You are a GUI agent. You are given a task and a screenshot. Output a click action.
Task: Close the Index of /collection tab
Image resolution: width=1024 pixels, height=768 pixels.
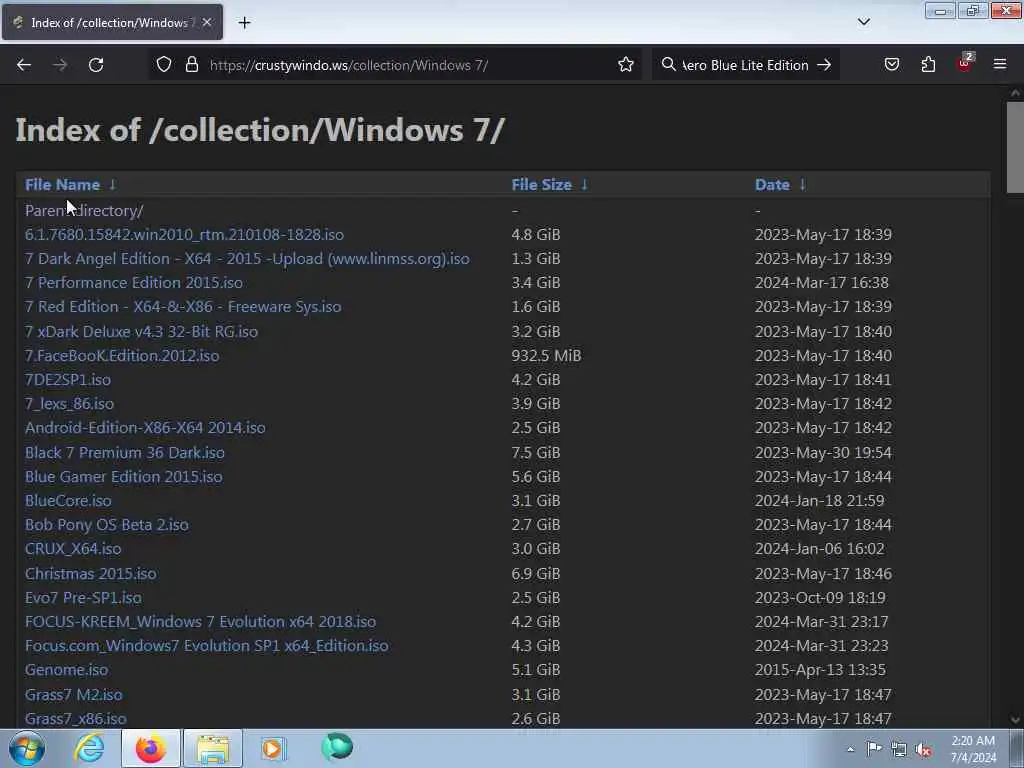(206, 22)
